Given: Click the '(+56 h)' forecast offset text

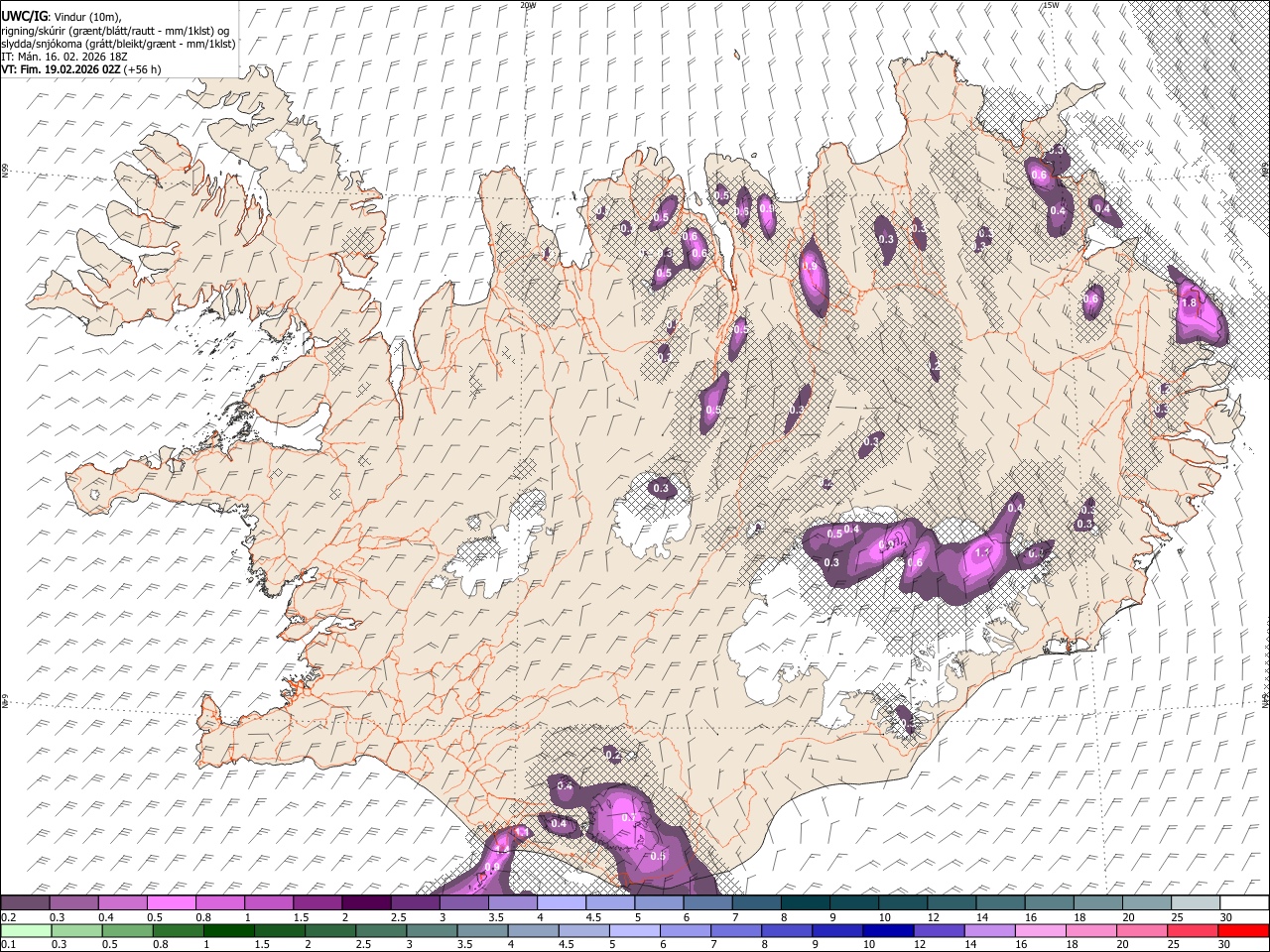Looking at the screenshot, I should click(142, 69).
